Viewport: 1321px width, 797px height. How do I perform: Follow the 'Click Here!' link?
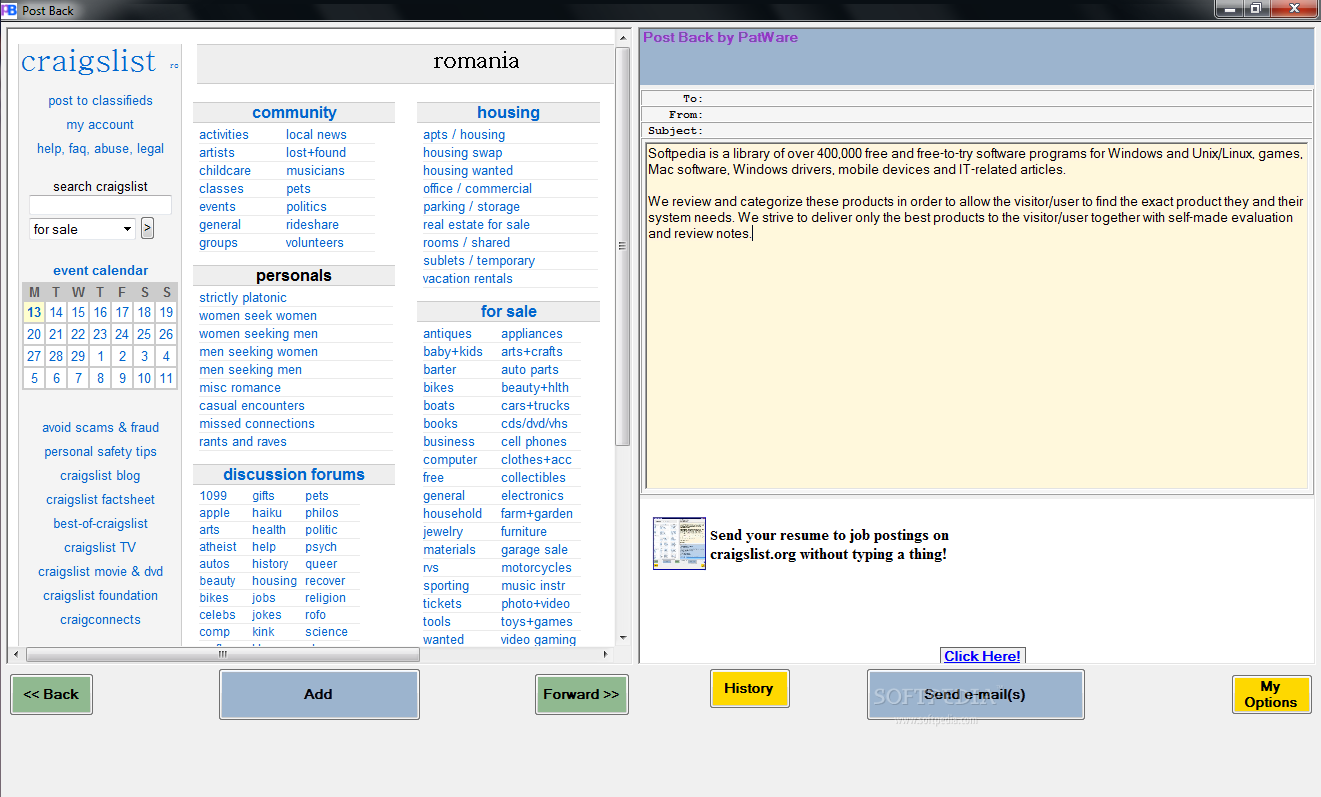[x=983, y=656]
